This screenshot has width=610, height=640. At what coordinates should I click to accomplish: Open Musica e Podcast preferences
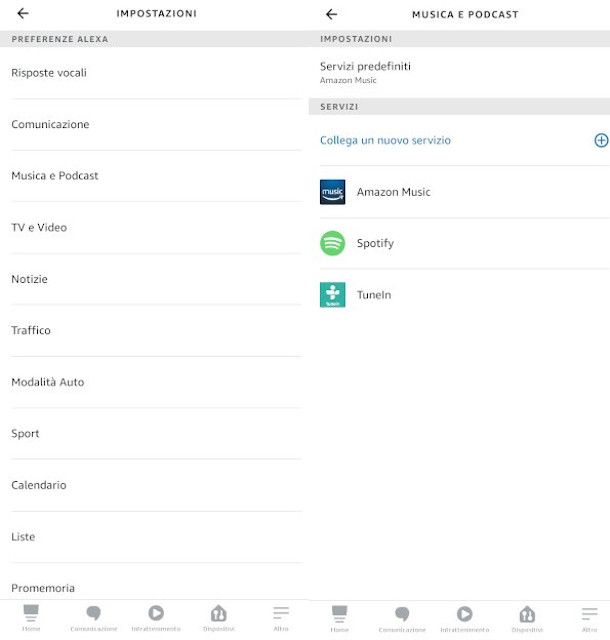pyautogui.click(x=156, y=176)
